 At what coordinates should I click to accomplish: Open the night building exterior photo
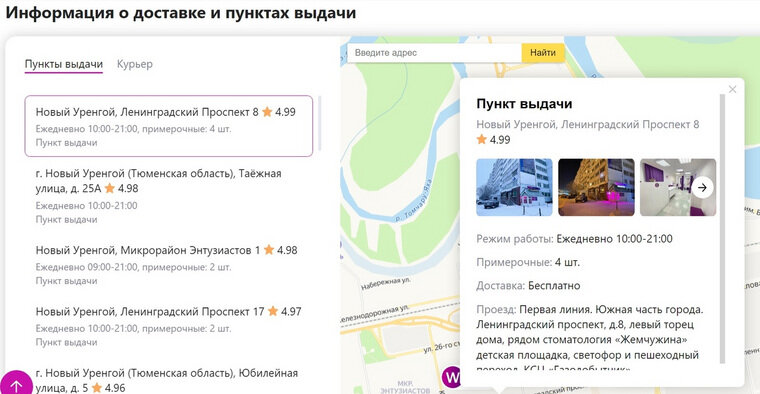click(596, 187)
